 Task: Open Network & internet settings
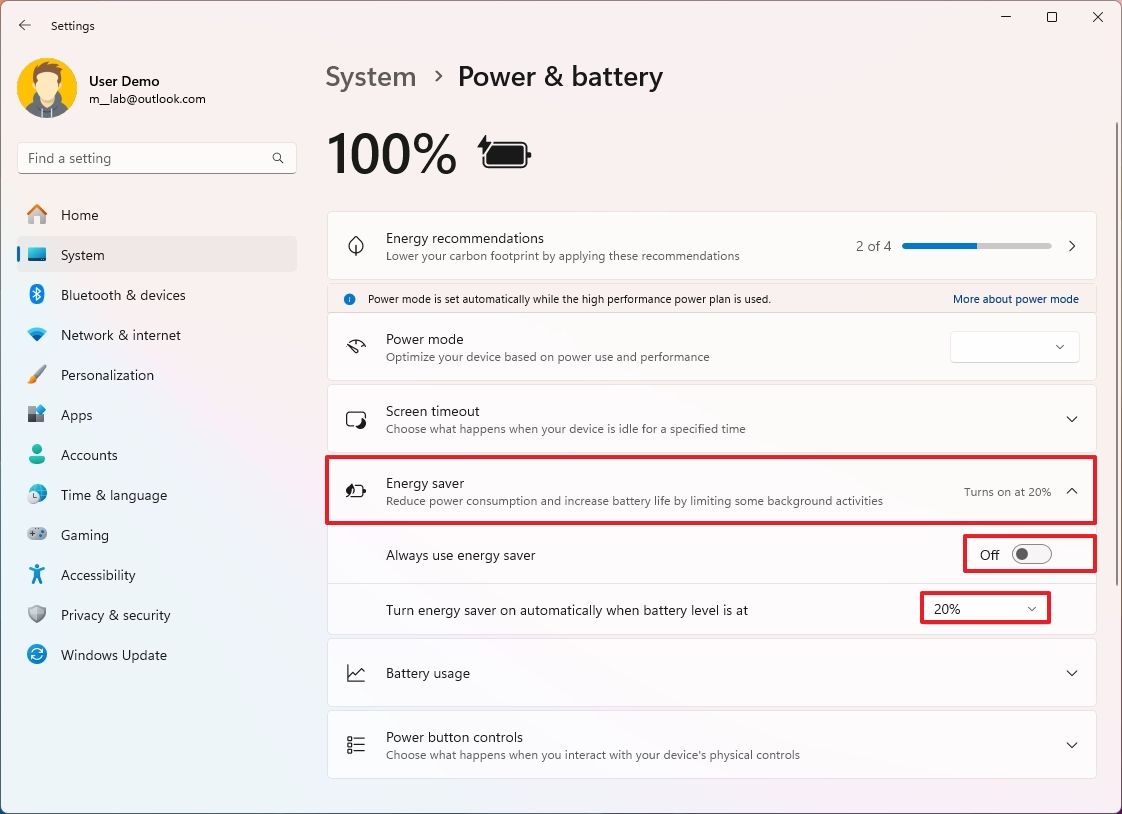pos(120,335)
